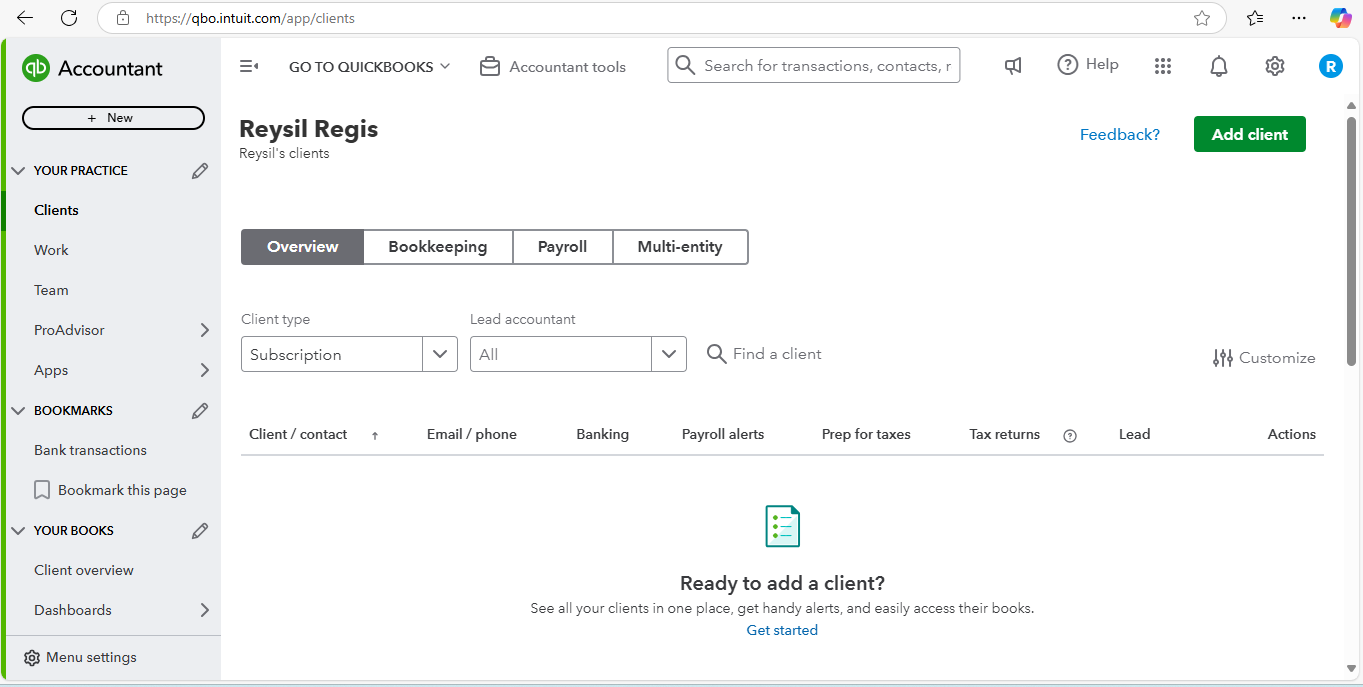Open the Go to QuickBooks dropdown
This screenshot has width=1363, height=687.
[370, 67]
